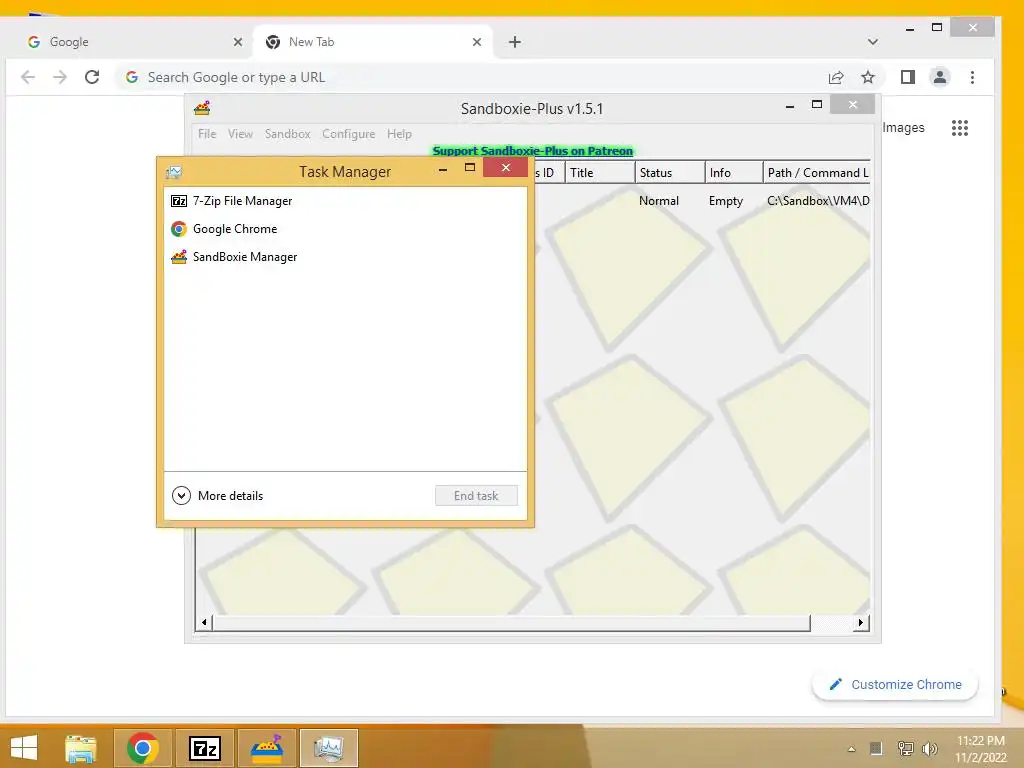
Task: Expand More details in Task Manager
Action: click(217, 496)
